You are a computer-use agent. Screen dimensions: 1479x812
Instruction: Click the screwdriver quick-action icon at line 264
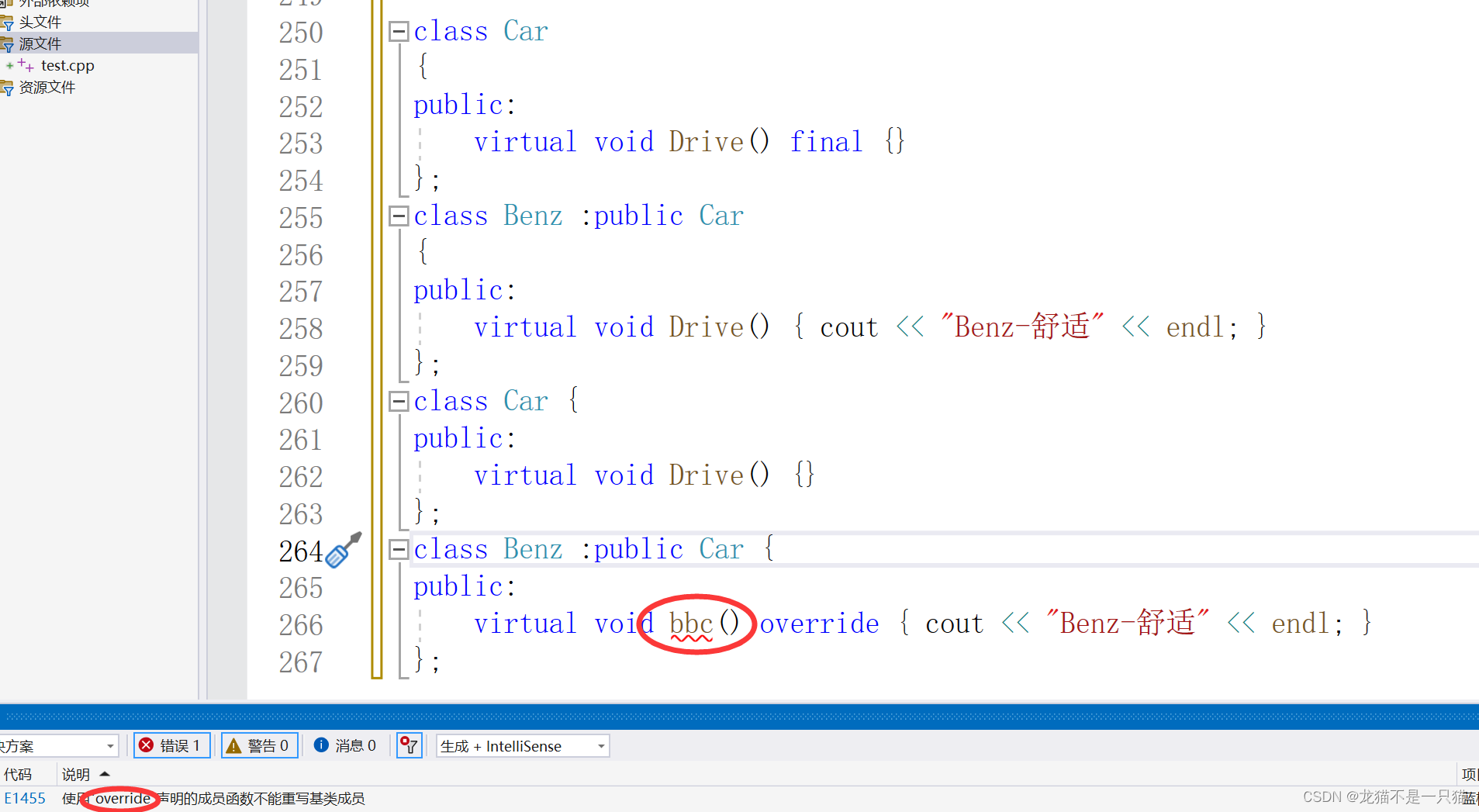[x=344, y=550]
